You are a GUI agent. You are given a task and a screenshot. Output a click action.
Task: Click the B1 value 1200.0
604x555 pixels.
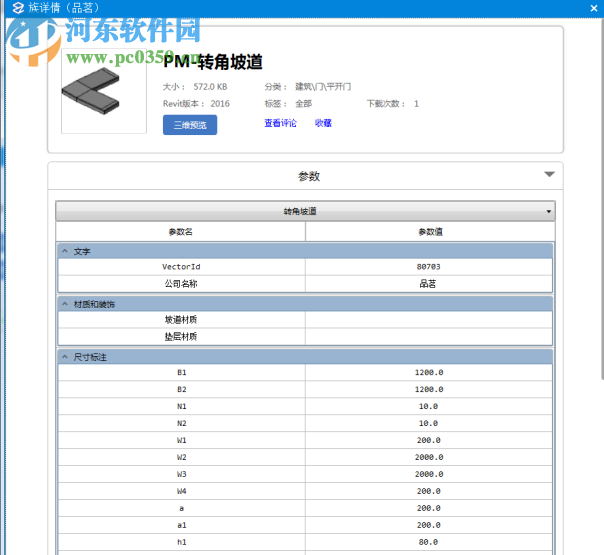pyautogui.click(x=429, y=372)
